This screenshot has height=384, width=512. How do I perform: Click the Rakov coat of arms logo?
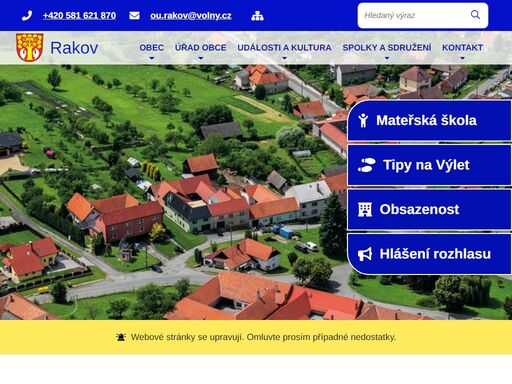click(x=30, y=47)
